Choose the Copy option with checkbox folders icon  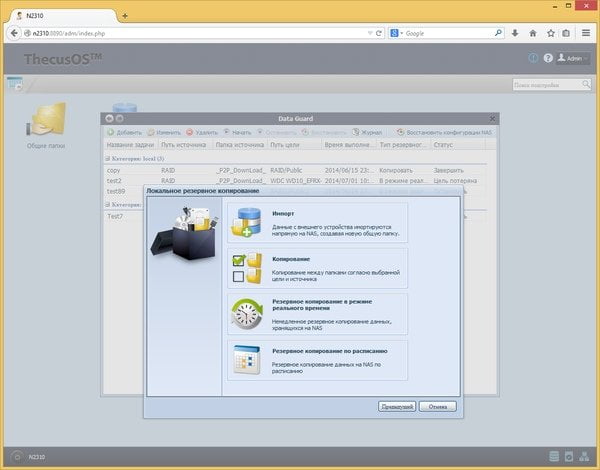click(247, 268)
